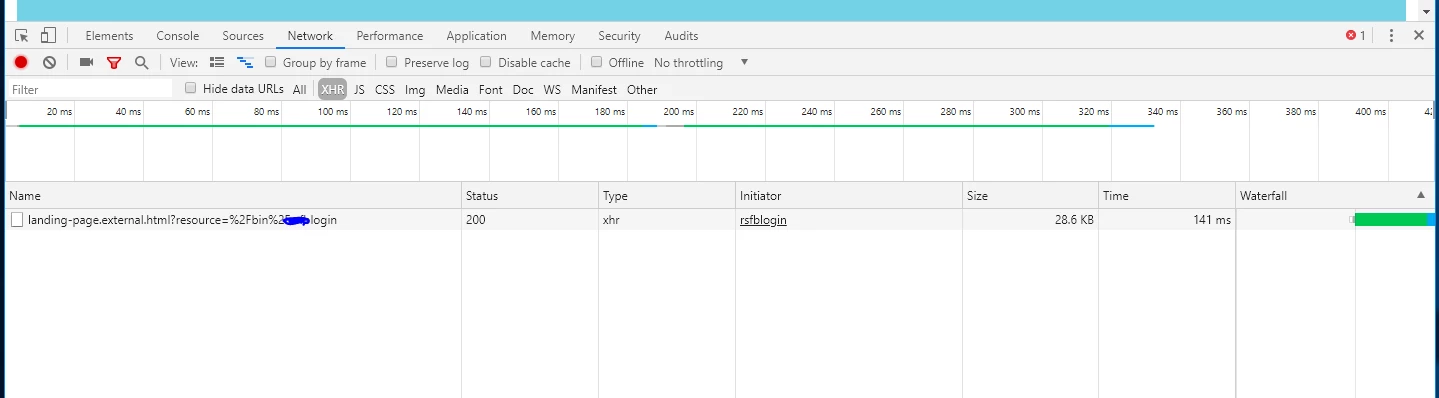Filter requests by Doc
This screenshot has width=1439, height=398.
(x=523, y=89)
